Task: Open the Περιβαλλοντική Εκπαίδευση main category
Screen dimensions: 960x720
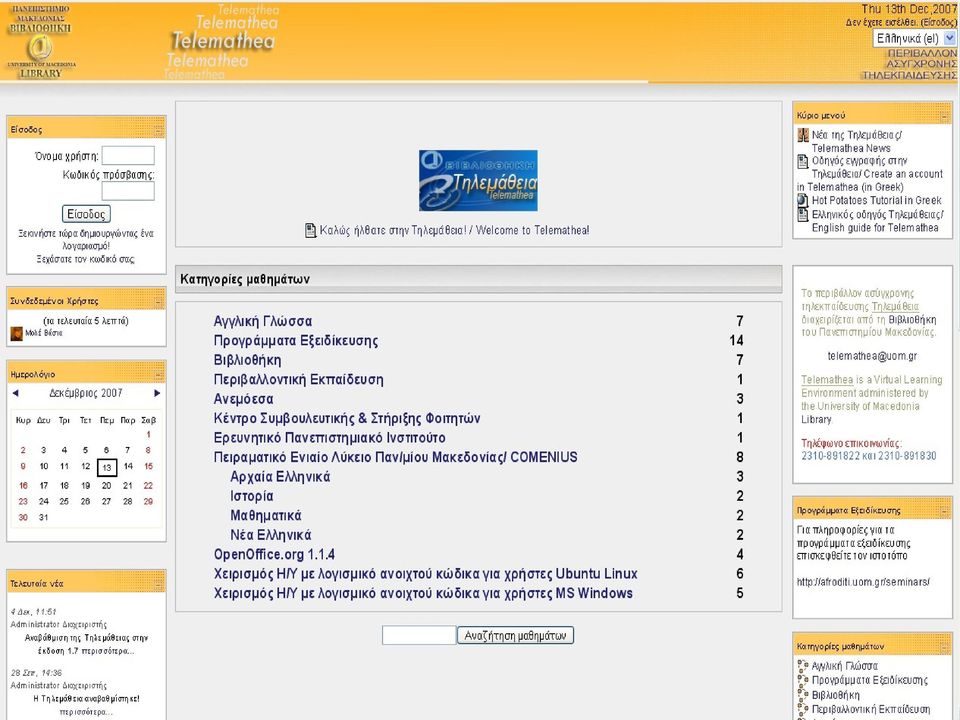Action: [298, 380]
